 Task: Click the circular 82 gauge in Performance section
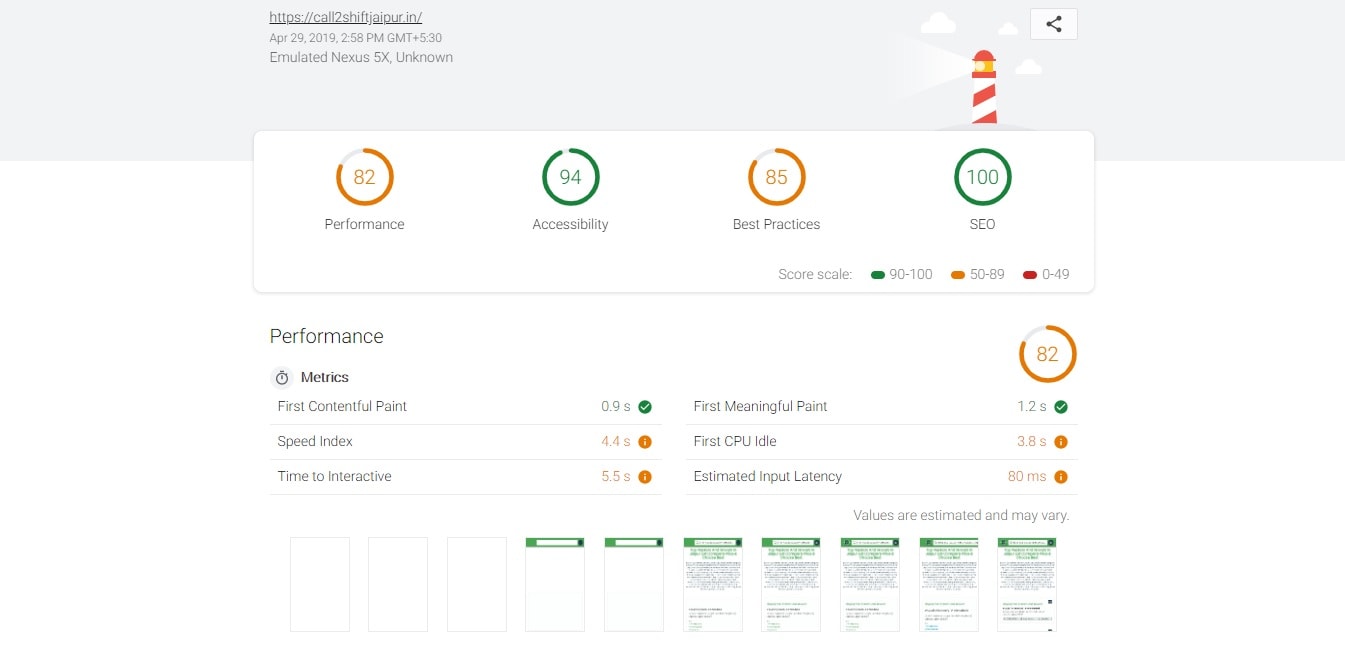coord(1047,354)
